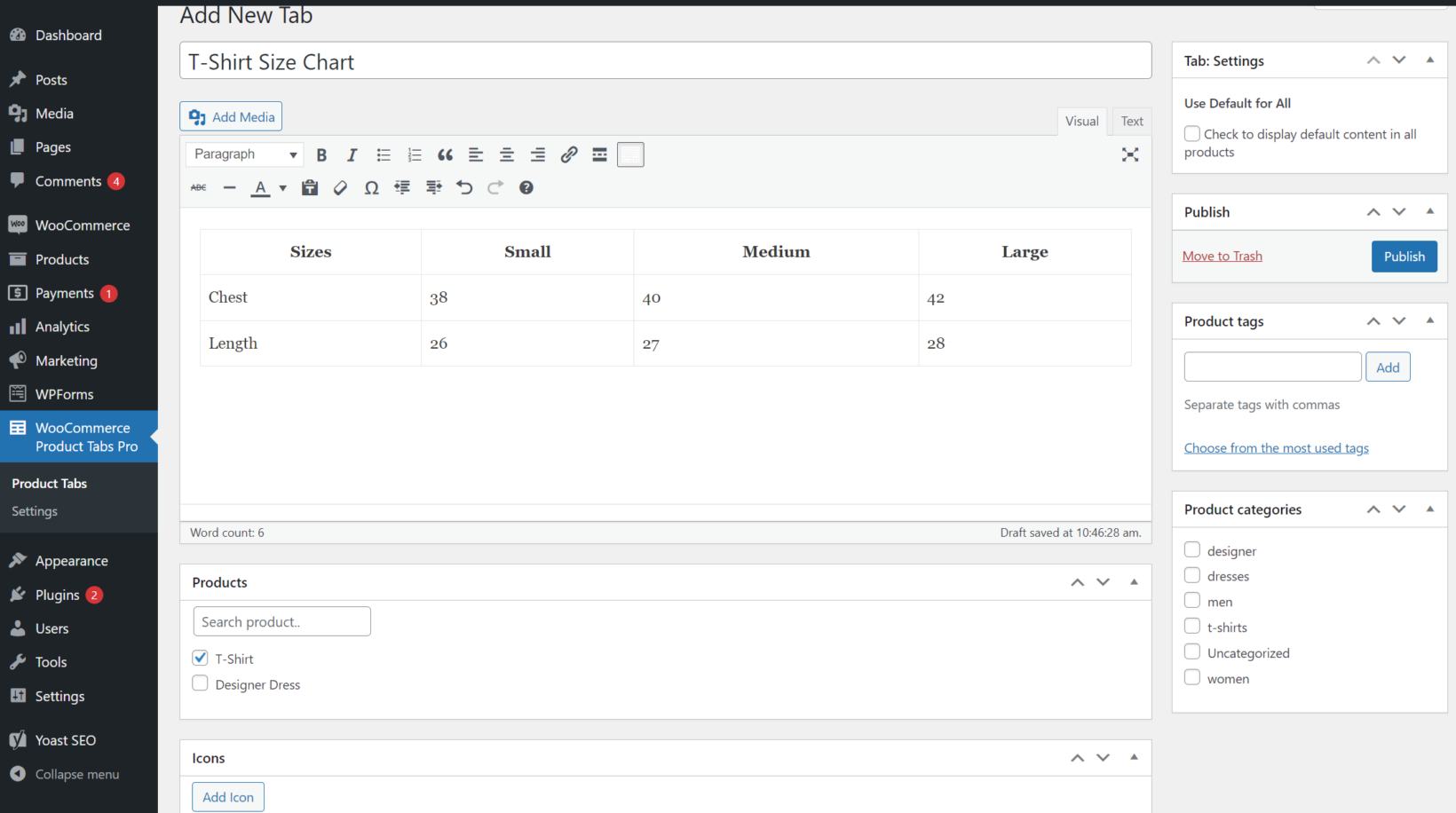Collapse the Products panel
Image resolution: width=1456 pixels, height=813 pixels.
(x=1134, y=582)
